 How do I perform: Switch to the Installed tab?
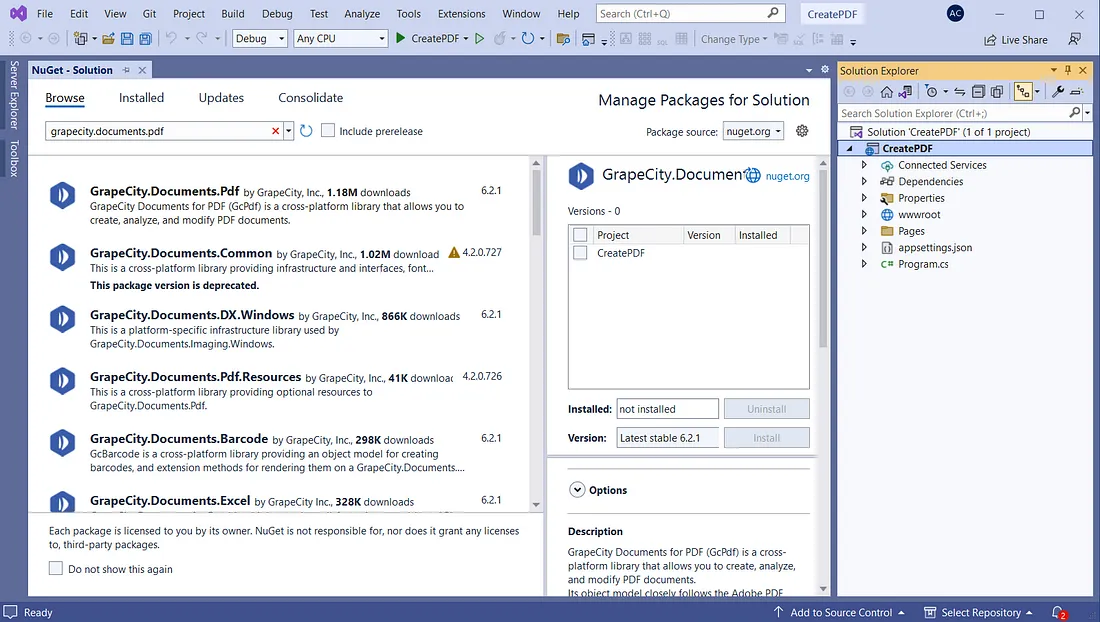(141, 97)
